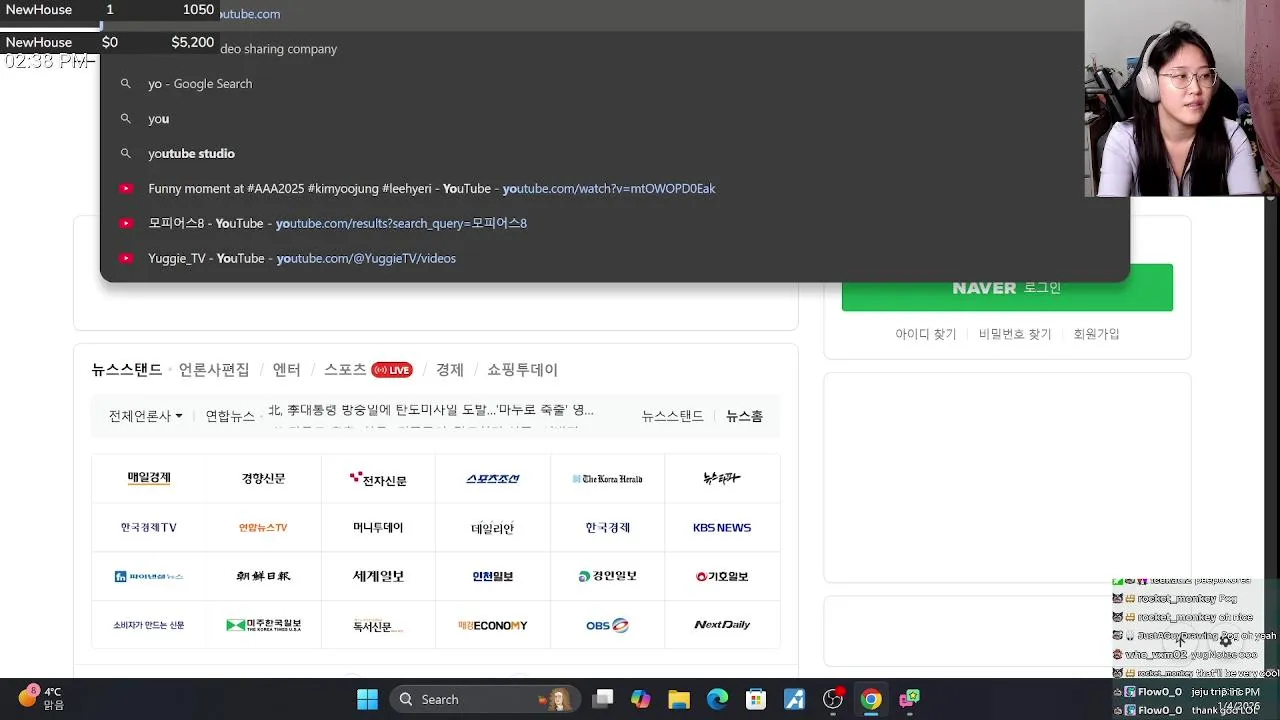This screenshot has width=1280, height=720.
Task: Click the taskbar Search box
Action: [485, 699]
